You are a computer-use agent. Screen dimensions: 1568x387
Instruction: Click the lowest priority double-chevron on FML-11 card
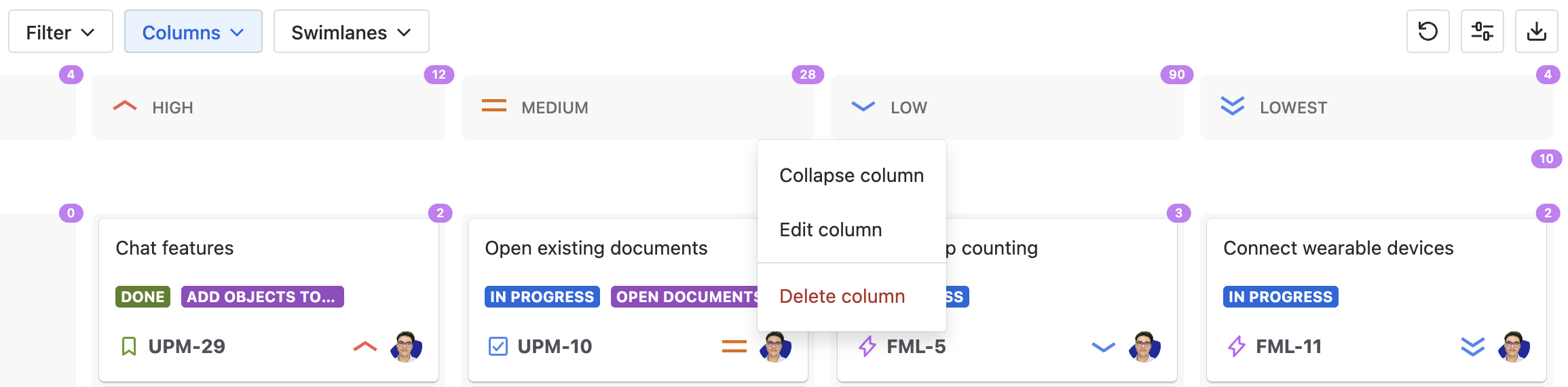coord(1472,347)
